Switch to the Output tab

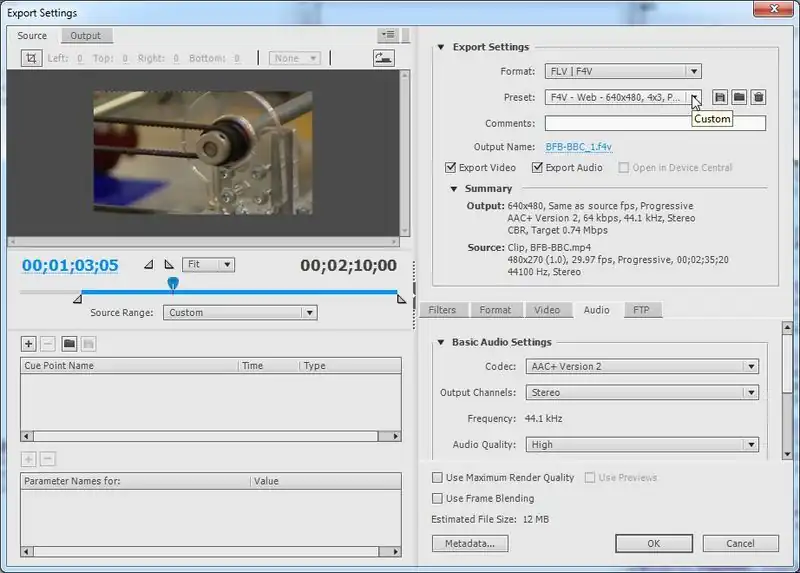click(x=85, y=36)
